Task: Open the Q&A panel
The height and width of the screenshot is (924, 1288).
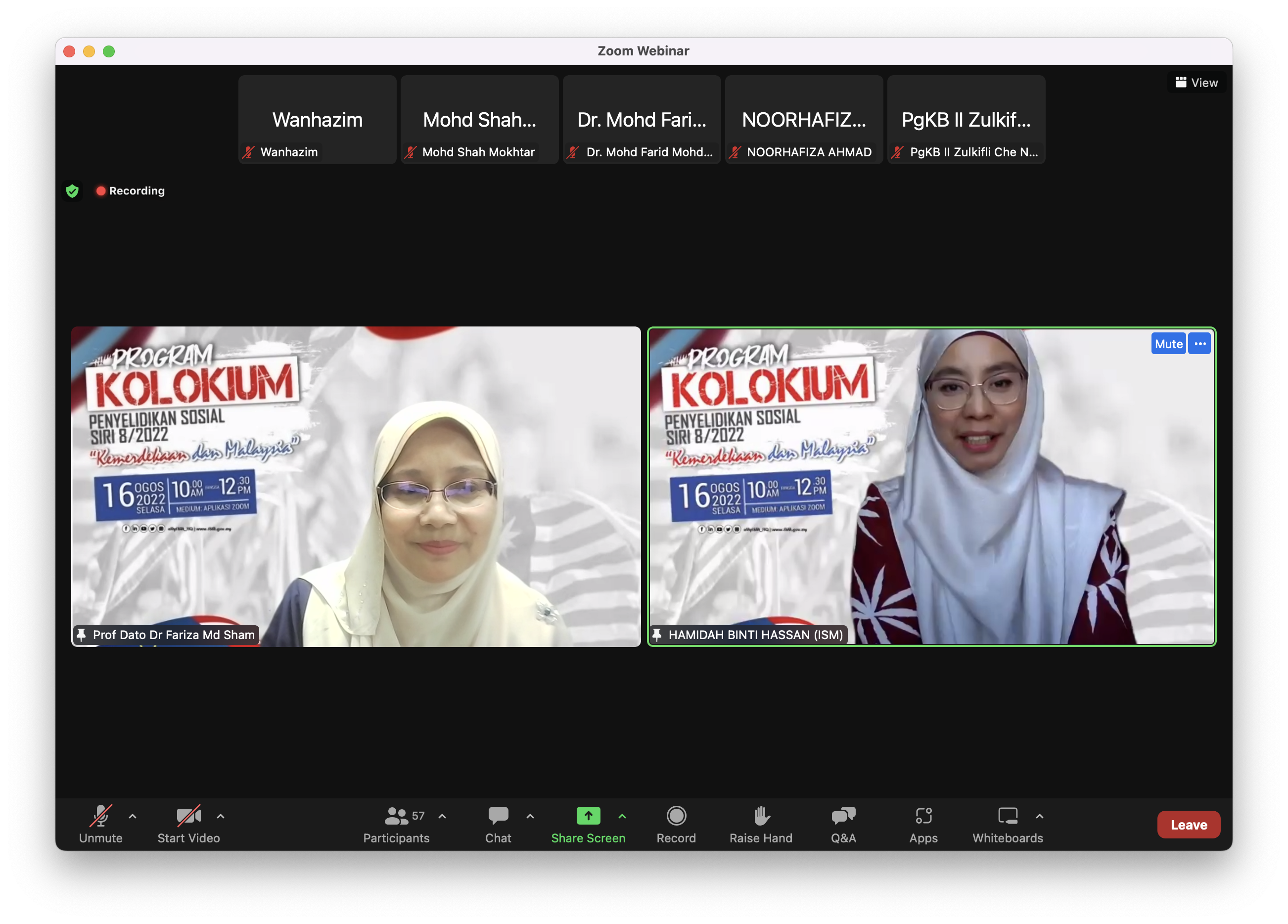Action: click(843, 816)
